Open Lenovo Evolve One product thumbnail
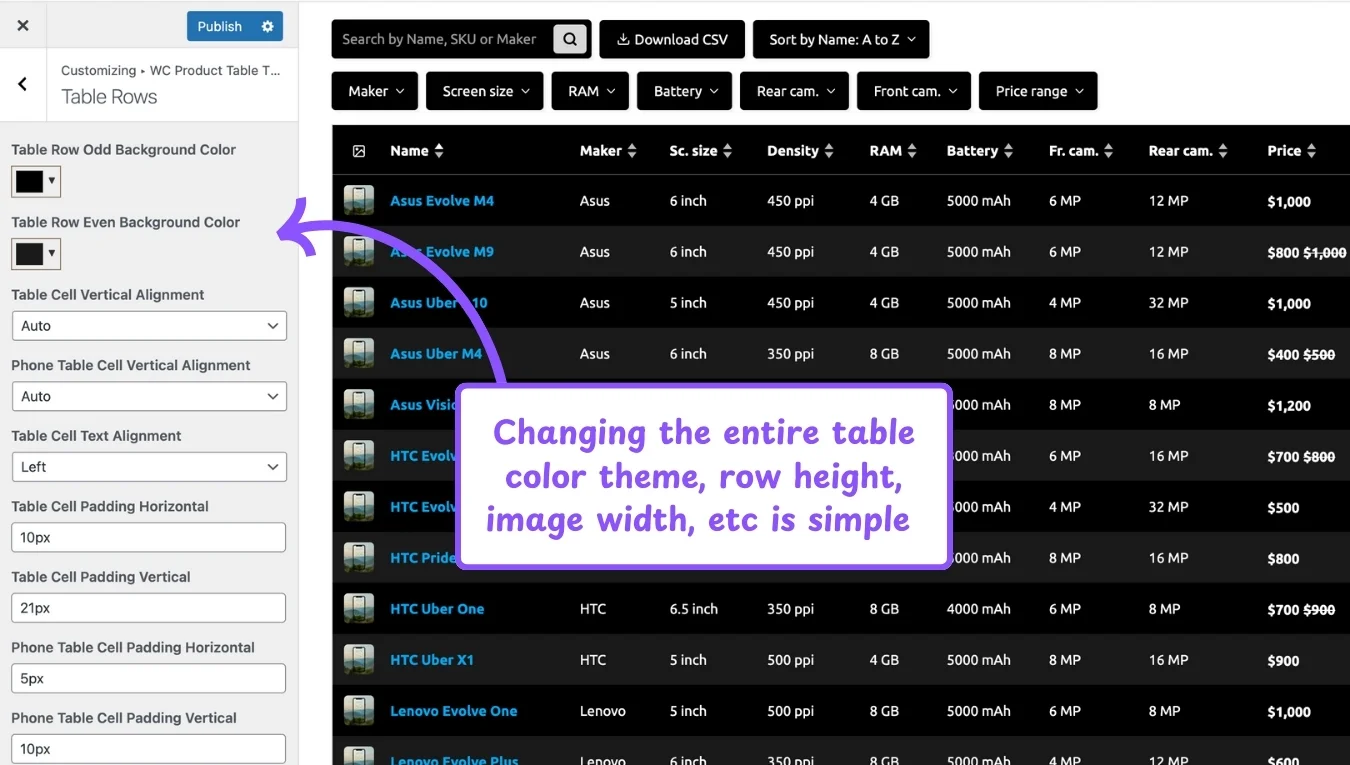The image size is (1350, 765). pyautogui.click(x=359, y=710)
